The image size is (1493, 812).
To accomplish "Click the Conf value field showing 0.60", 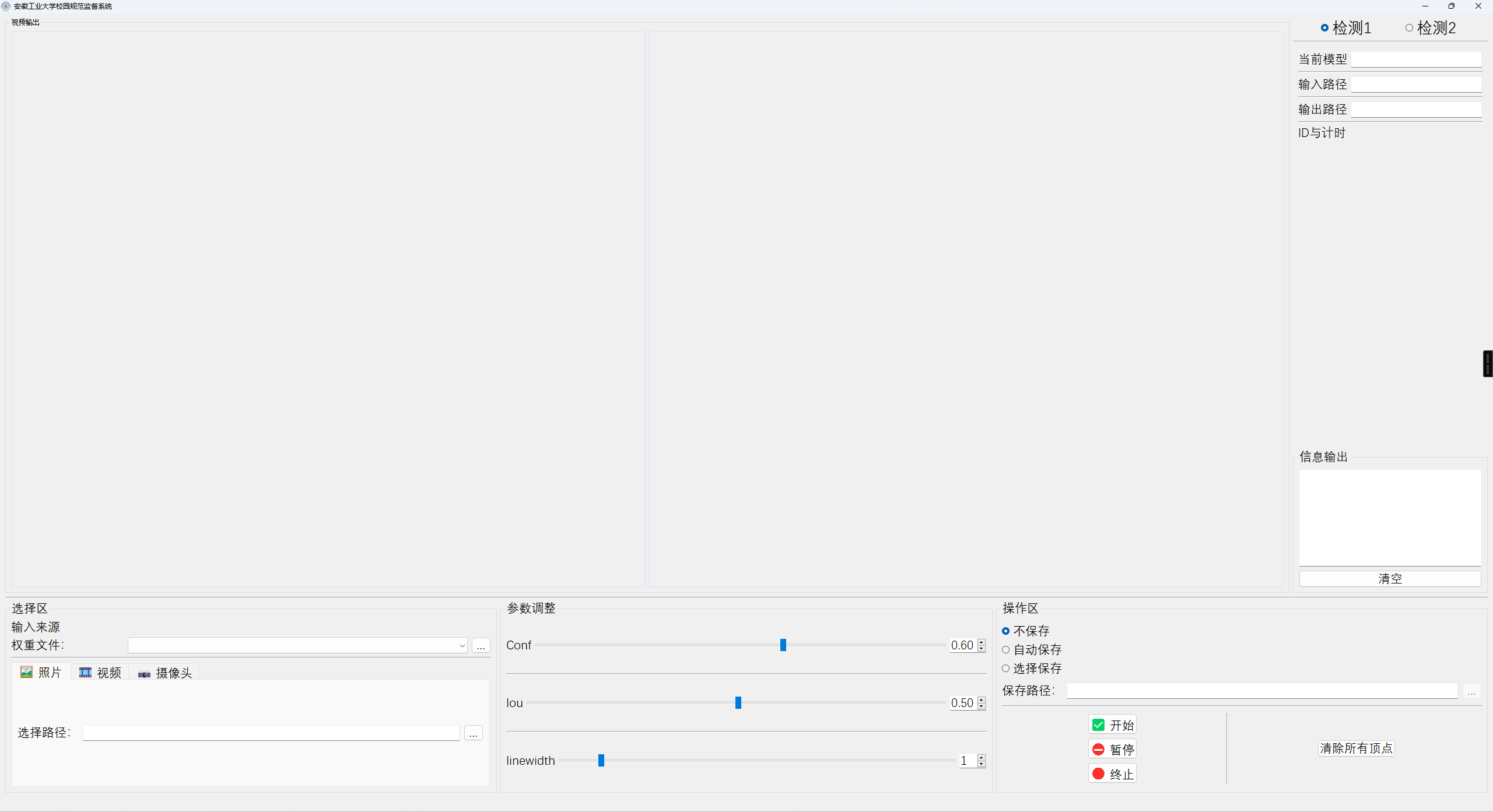I will click(x=963, y=645).
